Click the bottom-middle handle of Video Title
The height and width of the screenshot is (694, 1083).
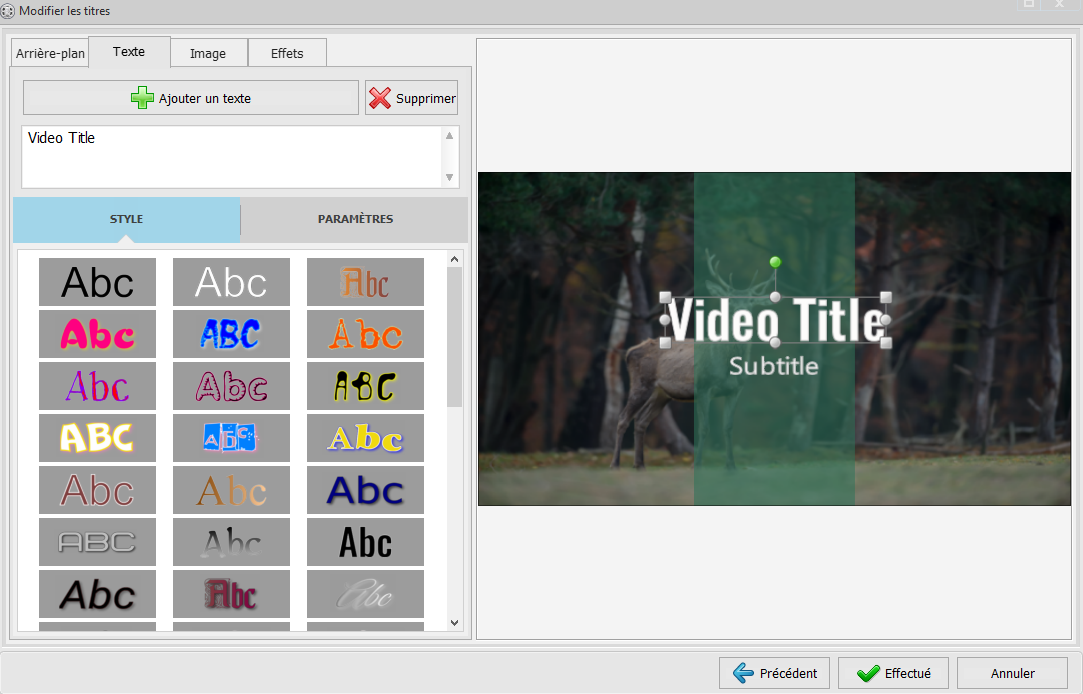[775, 343]
